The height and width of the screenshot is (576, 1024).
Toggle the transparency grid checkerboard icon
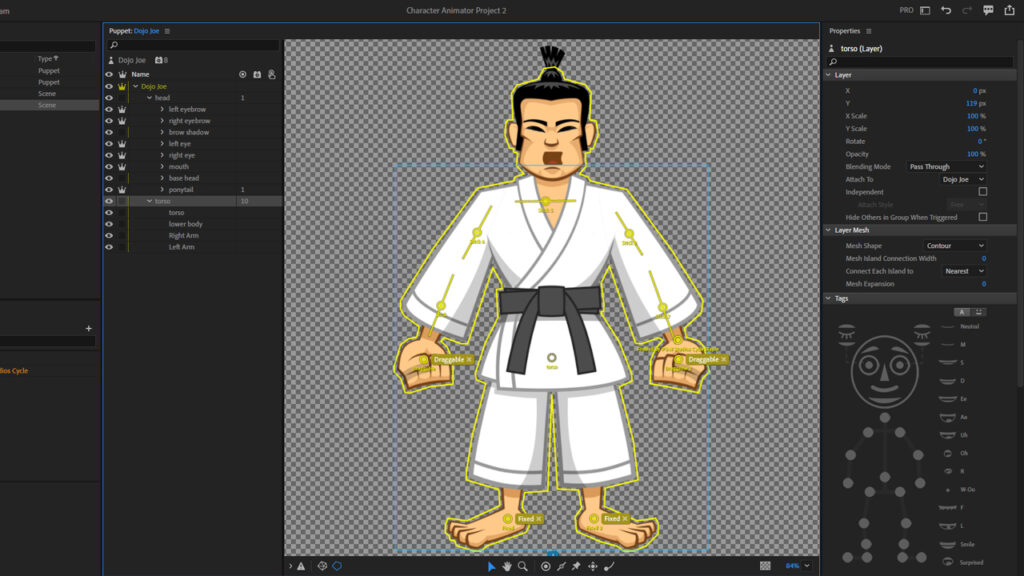point(765,566)
